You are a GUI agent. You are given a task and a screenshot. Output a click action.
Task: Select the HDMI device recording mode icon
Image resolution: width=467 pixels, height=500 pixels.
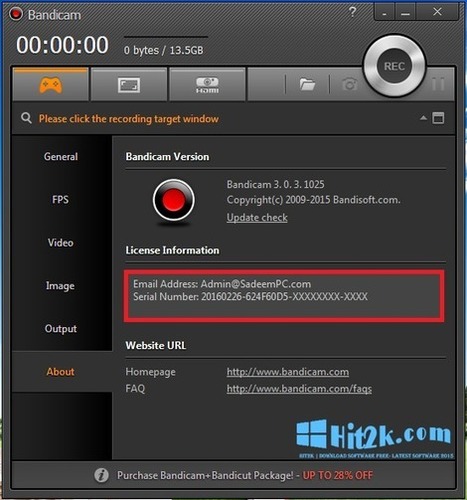pyautogui.click(x=207, y=85)
